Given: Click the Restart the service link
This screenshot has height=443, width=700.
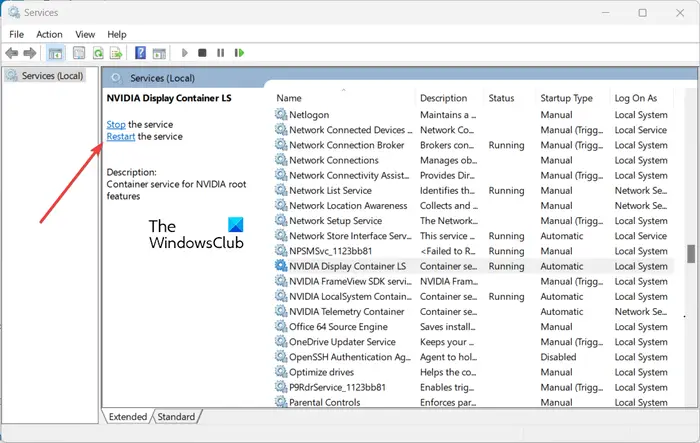Looking at the screenshot, I should (x=121, y=137).
